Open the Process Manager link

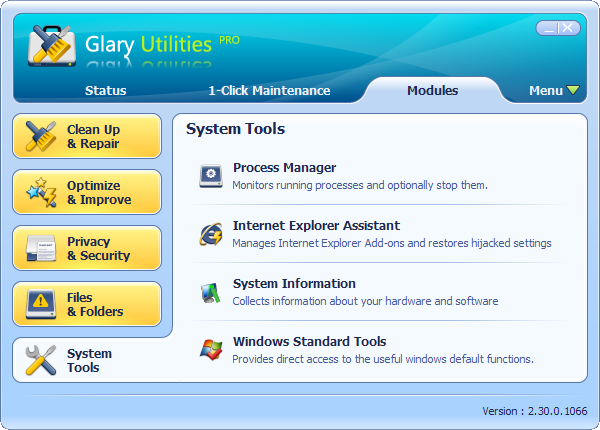284,168
